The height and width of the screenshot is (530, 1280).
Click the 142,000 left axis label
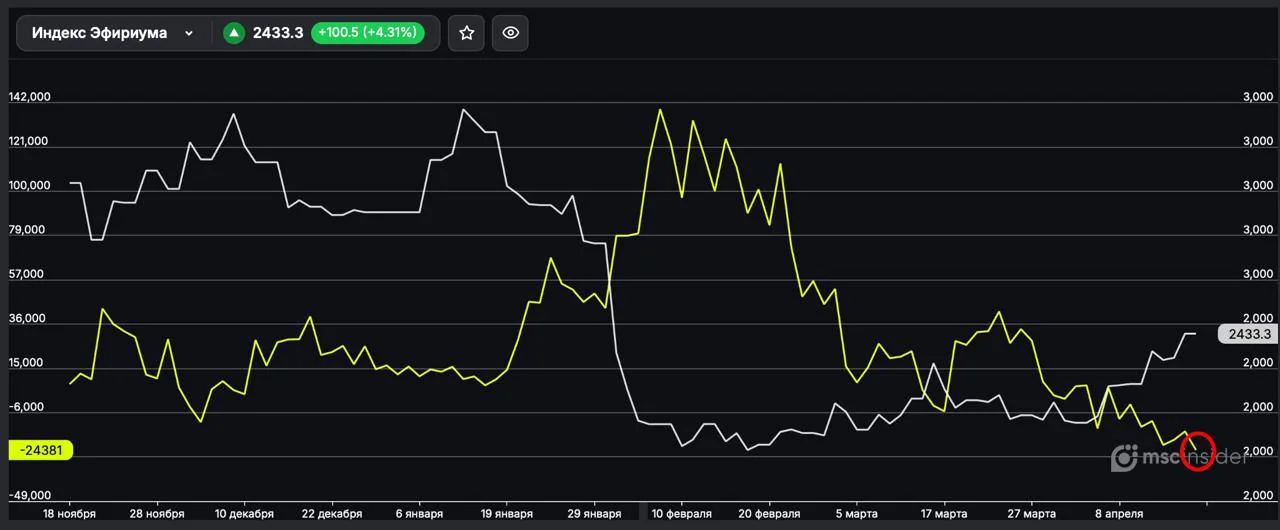pos(29,98)
